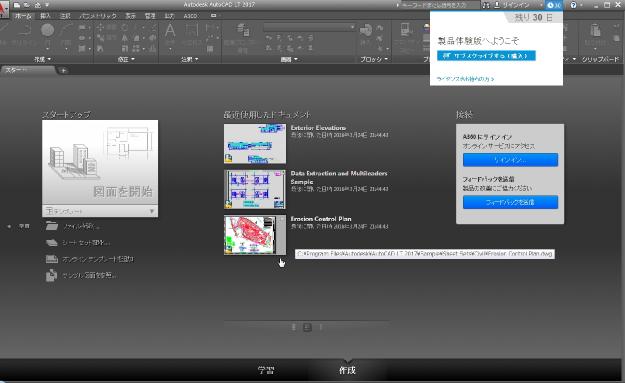Click the blue A360 Sign In button
The width and height of the screenshot is (625, 383).
point(510,160)
